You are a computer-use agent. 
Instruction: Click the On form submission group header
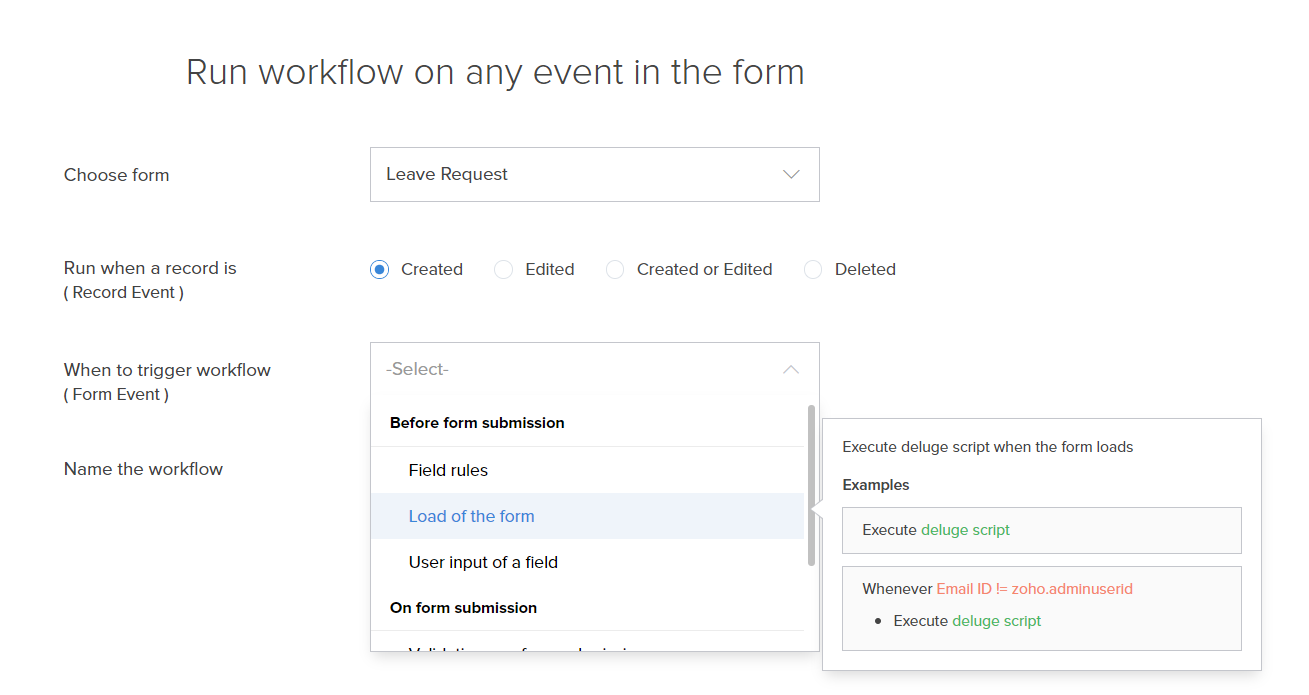coord(463,608)
